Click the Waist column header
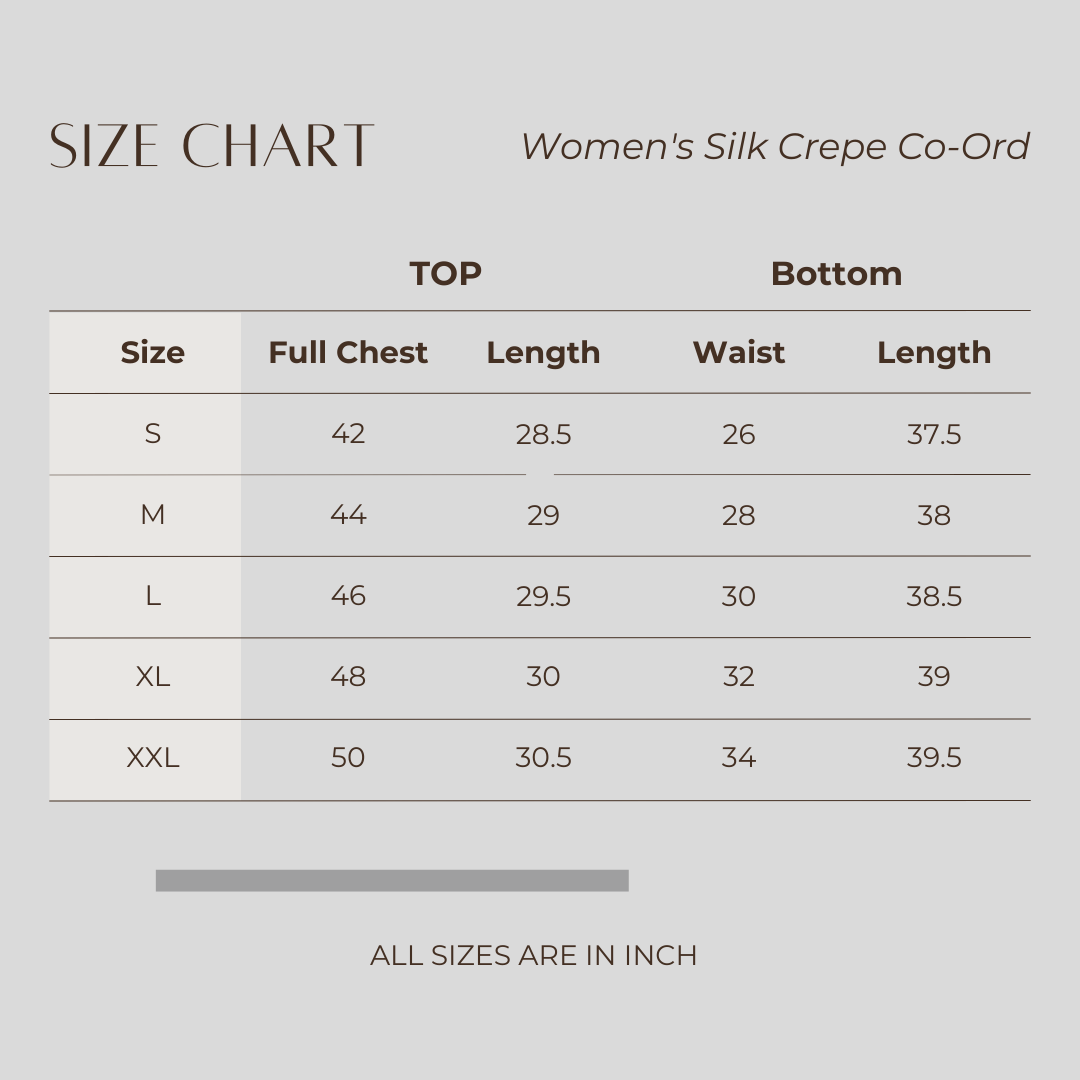 pyautogui.click(x=739, y=352)
